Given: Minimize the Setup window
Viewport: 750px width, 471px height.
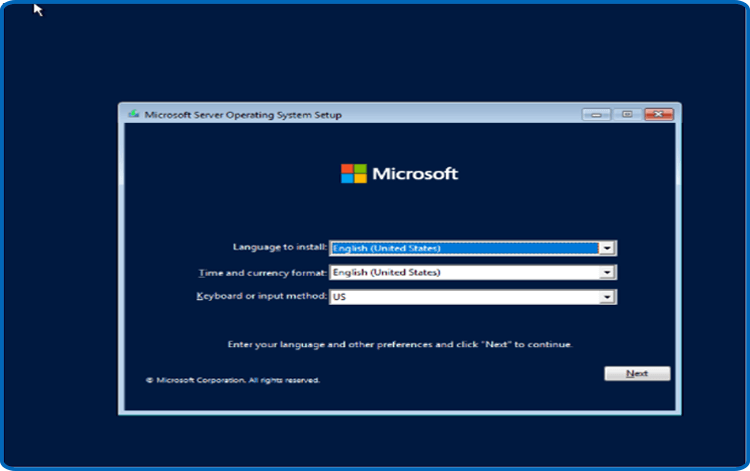Looking at the screenshot, I should (x=596, y=114).
